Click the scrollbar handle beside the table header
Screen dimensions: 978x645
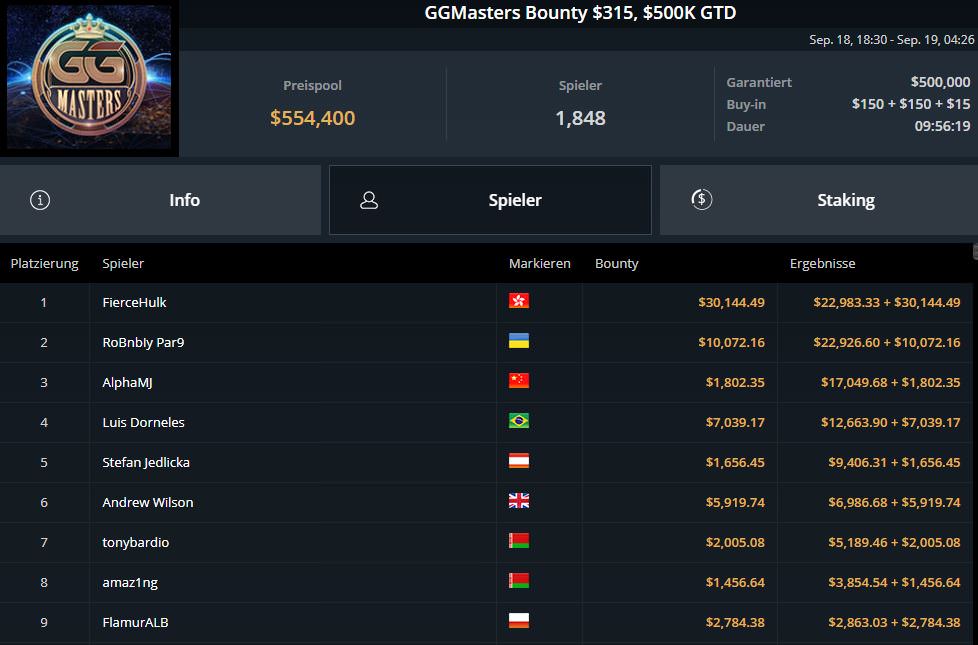tap(975, 251)
